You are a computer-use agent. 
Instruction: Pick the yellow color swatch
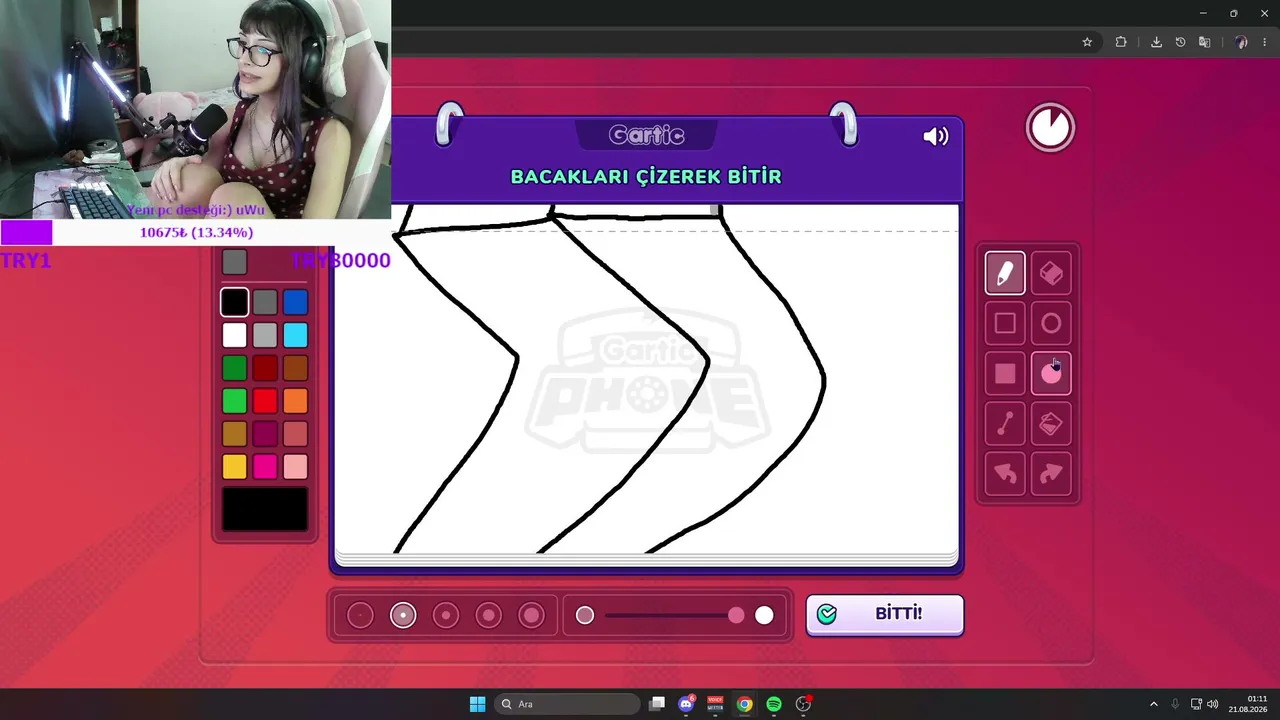(x=235, y=467)
